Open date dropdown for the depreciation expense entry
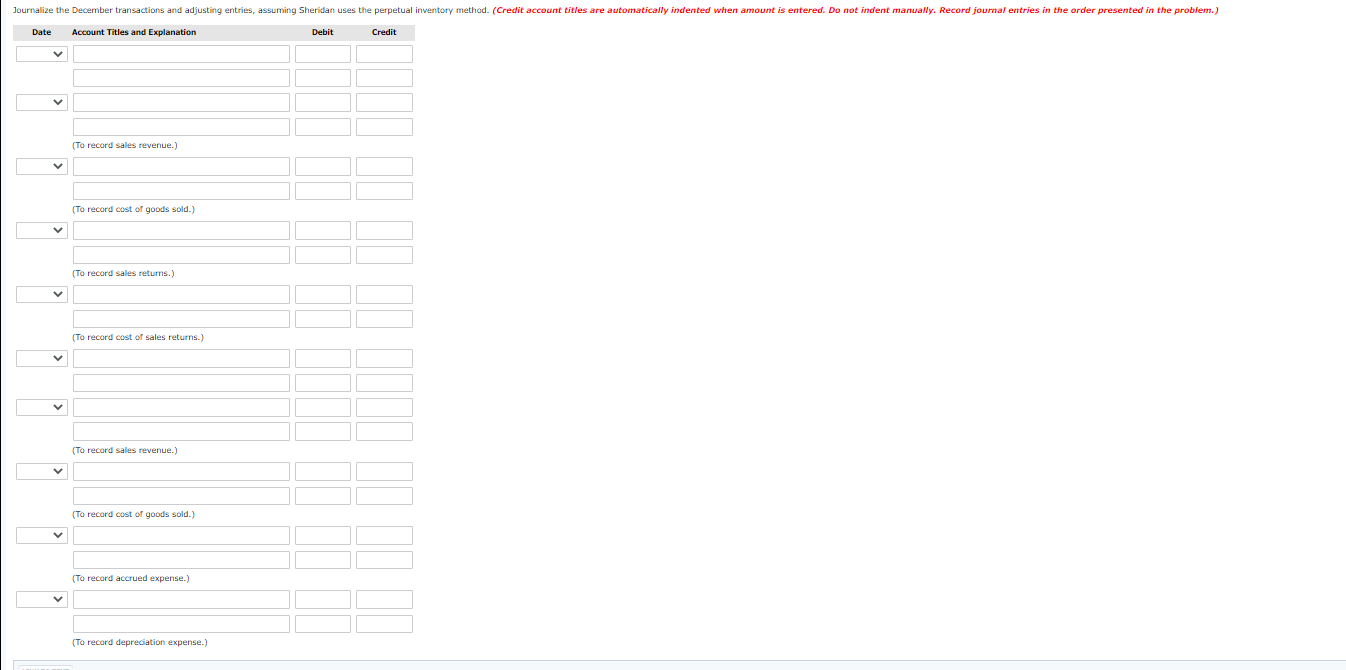 click(42, 600)
